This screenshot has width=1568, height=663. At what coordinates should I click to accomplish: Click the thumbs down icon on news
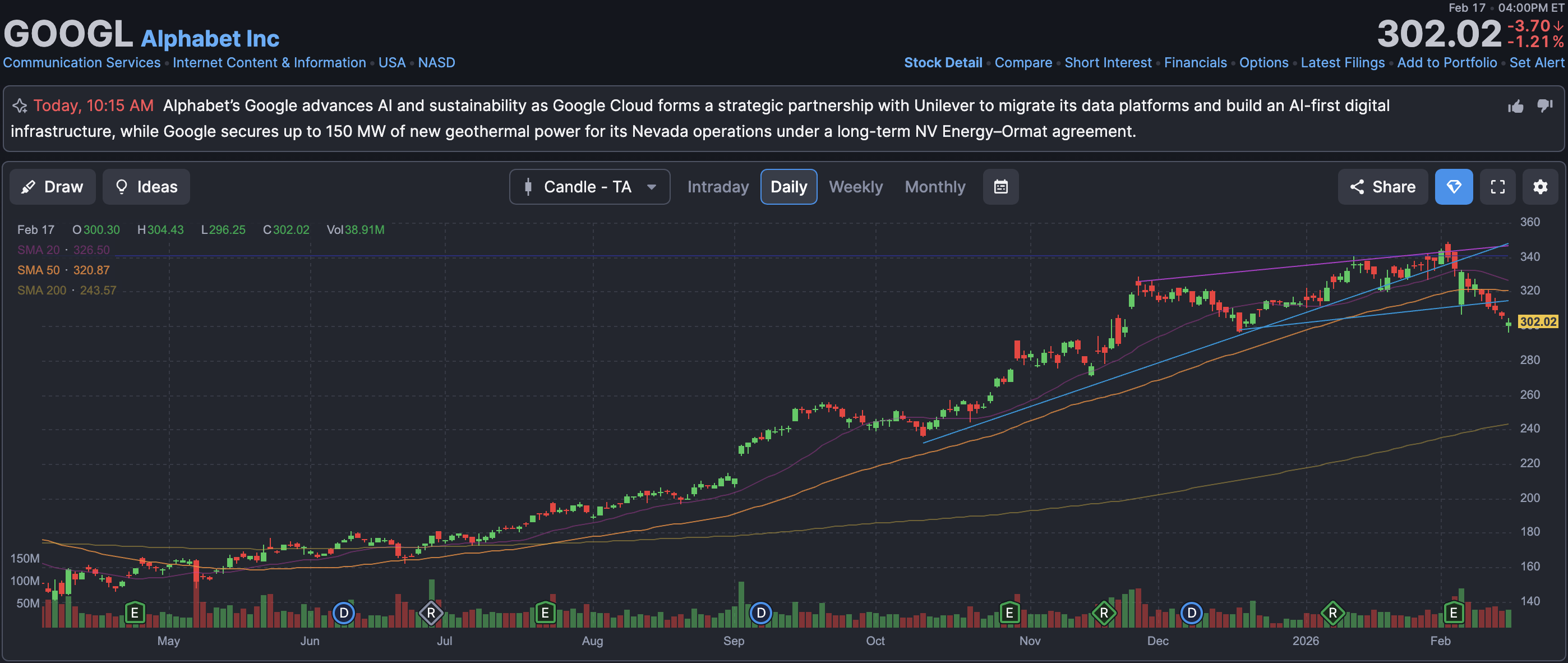coord(1544,106)
